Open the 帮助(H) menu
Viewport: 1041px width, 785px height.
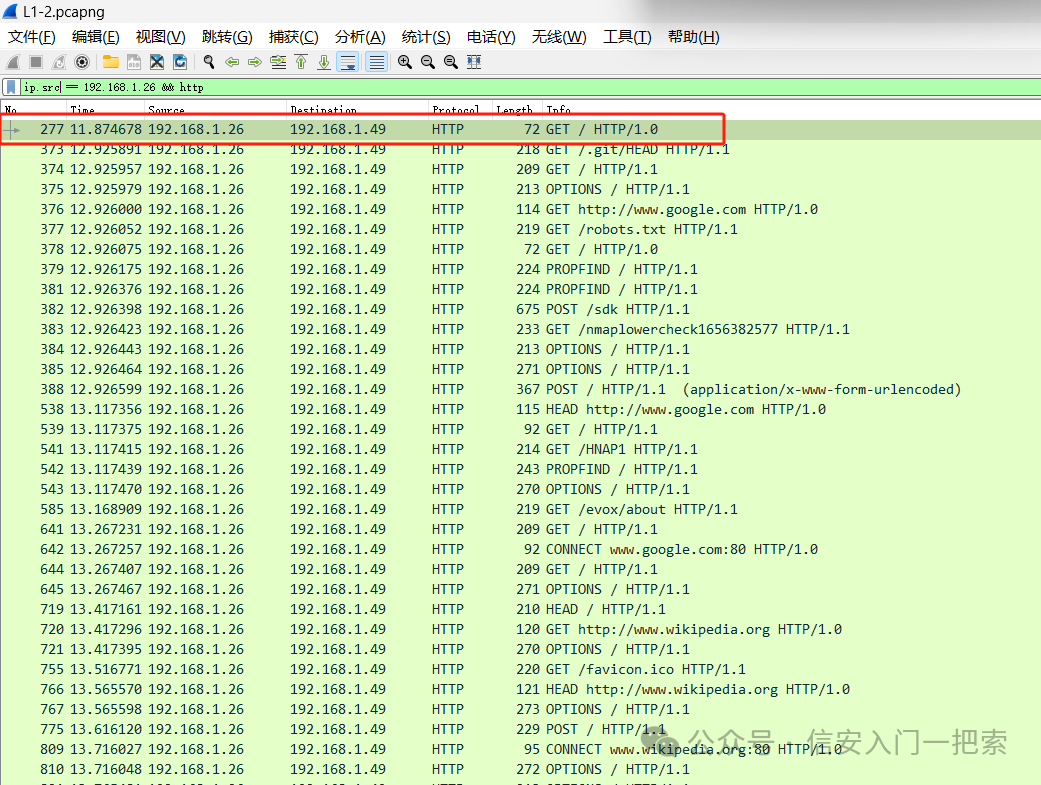694,37
